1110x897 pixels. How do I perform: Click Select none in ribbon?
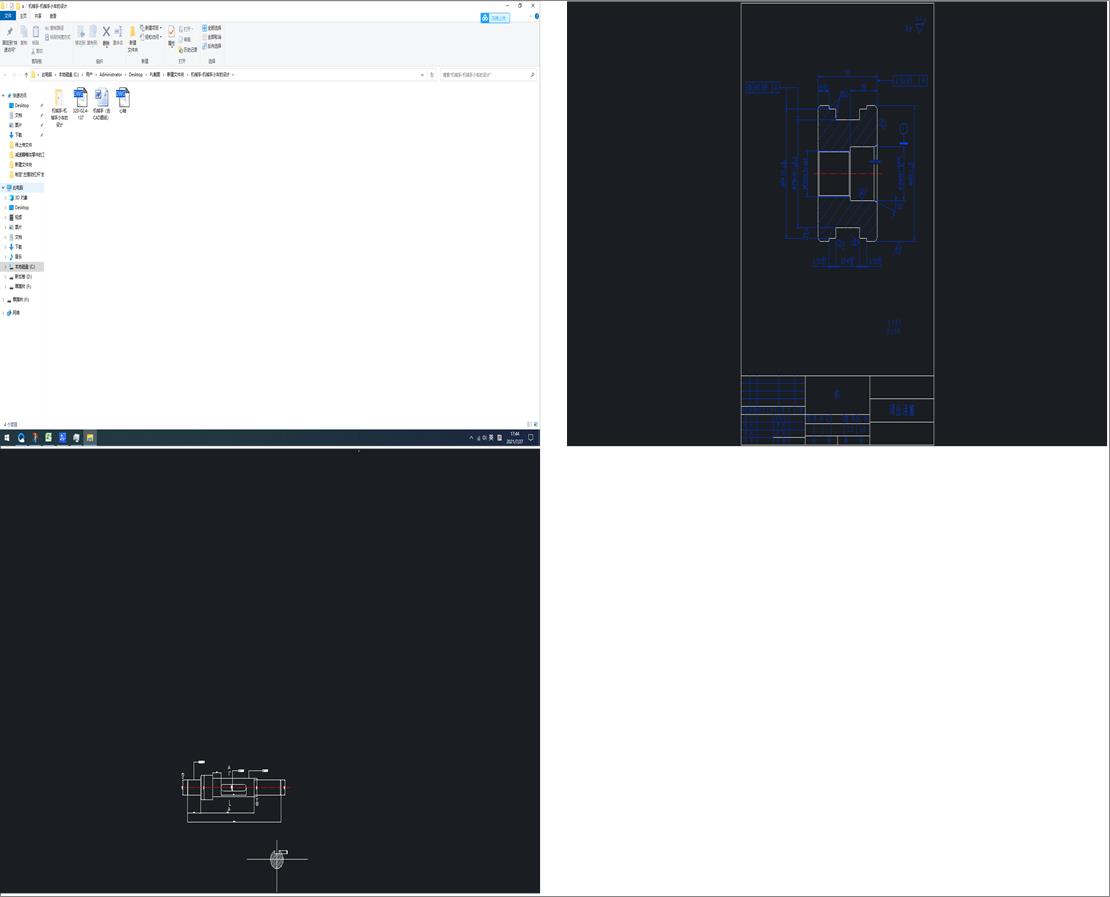pyautogui.click(x=212, y=37)
